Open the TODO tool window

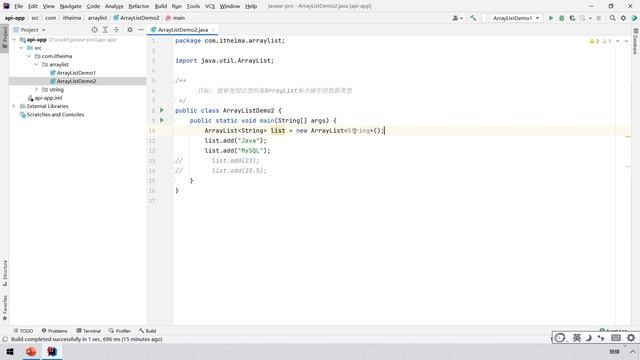(23, 331)
